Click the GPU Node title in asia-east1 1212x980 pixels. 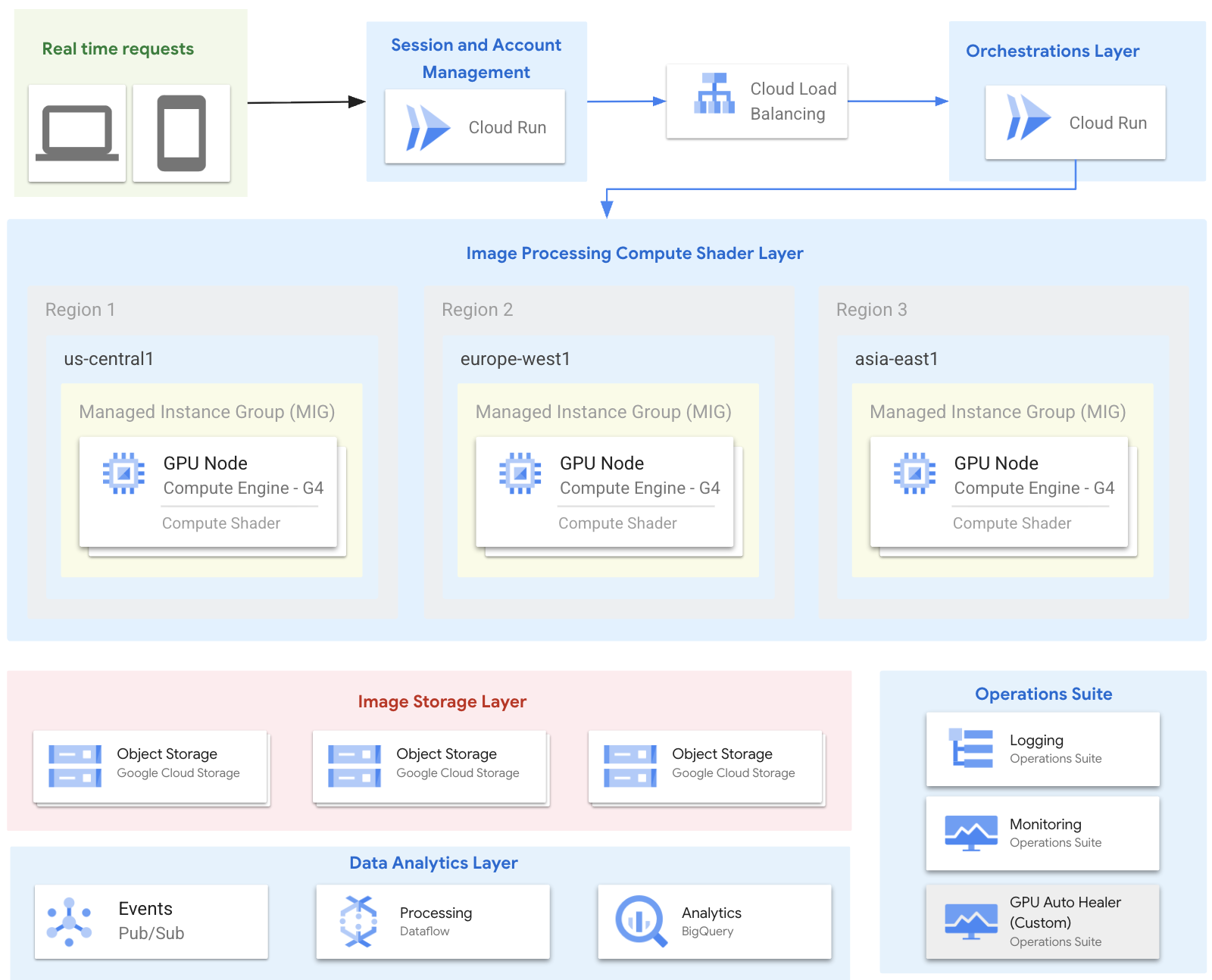click(996, 463)
